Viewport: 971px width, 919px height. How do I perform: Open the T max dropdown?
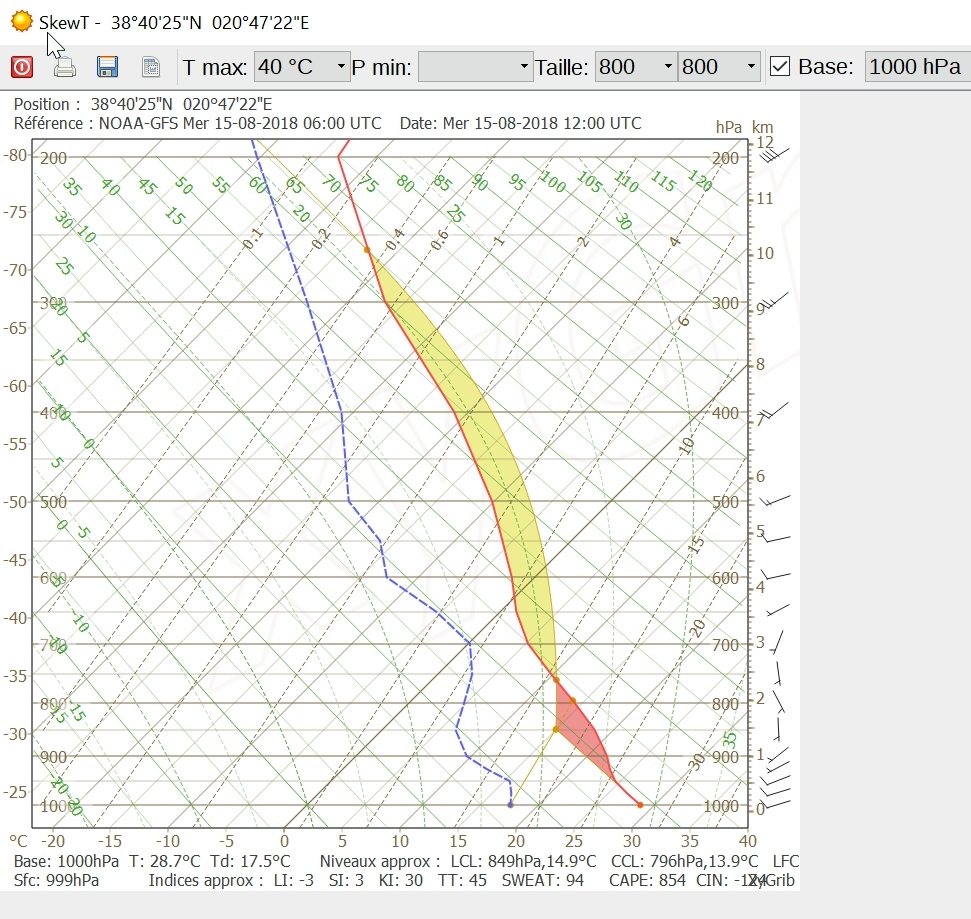coord(302,66)
